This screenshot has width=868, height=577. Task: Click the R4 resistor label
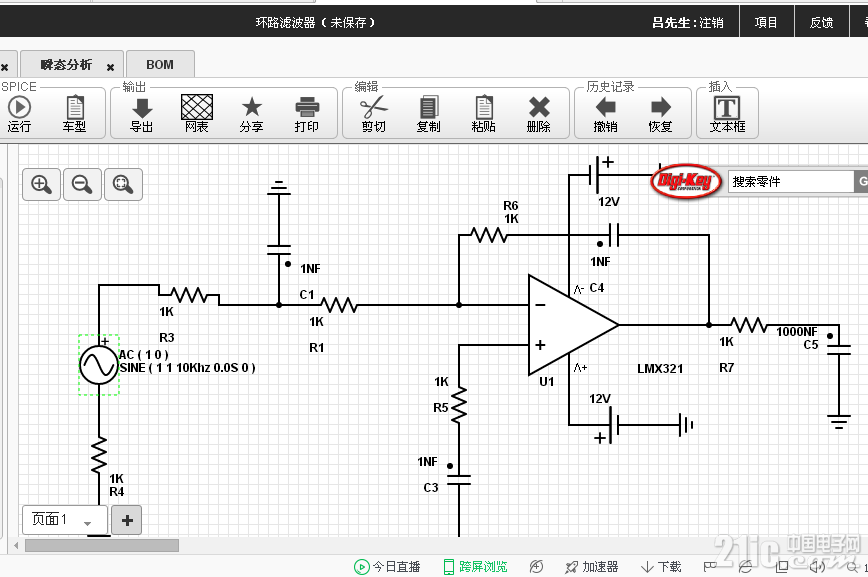coord(117,492)
